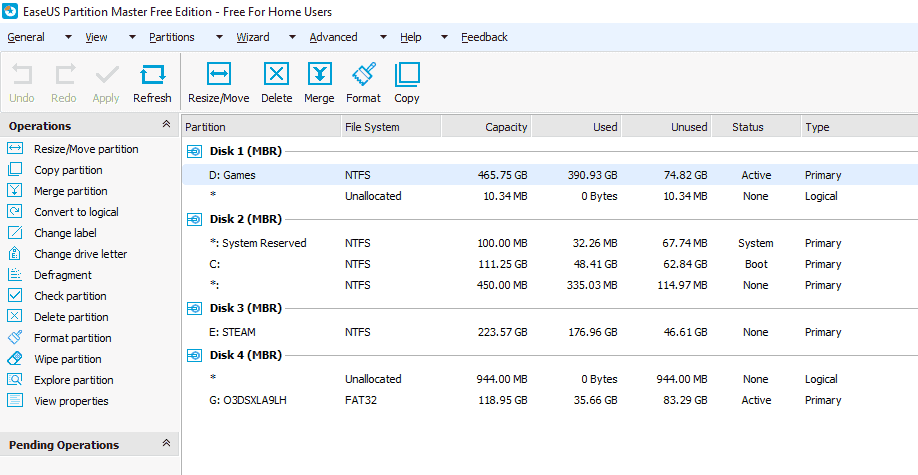
Task: Open the Partitions menu dropdown arrow
Action: pos(220,37)
